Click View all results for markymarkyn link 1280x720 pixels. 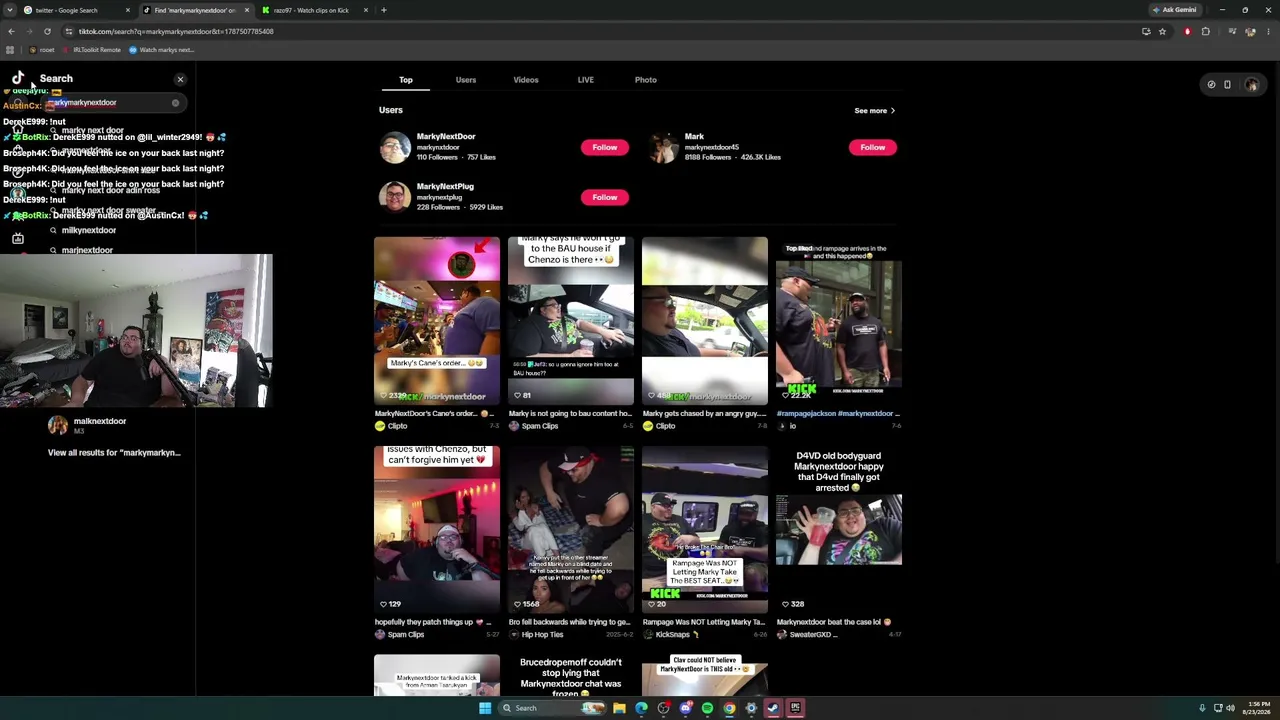click(x=114, y=453)
